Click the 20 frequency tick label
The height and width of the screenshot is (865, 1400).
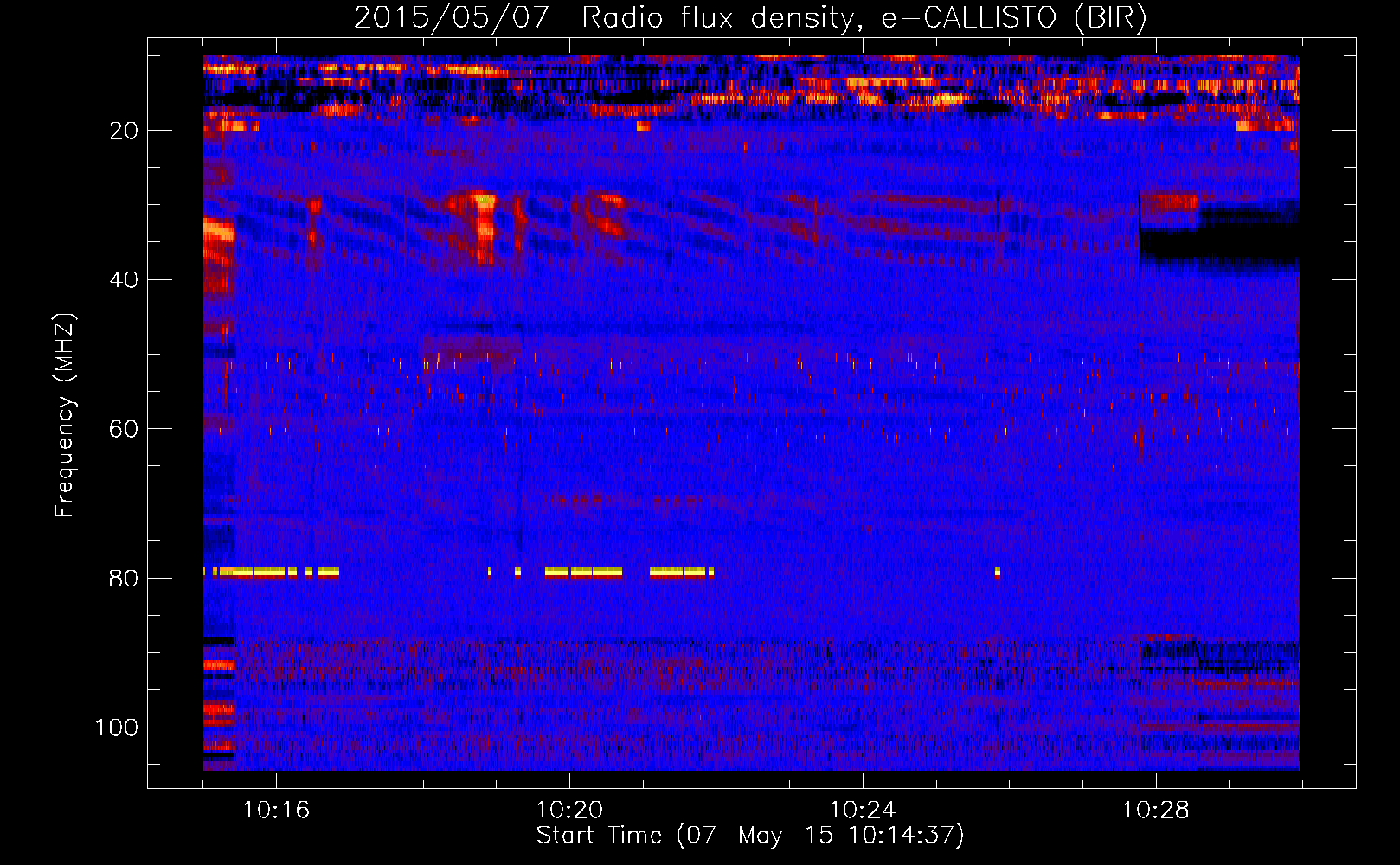click(x=124, y=131)
